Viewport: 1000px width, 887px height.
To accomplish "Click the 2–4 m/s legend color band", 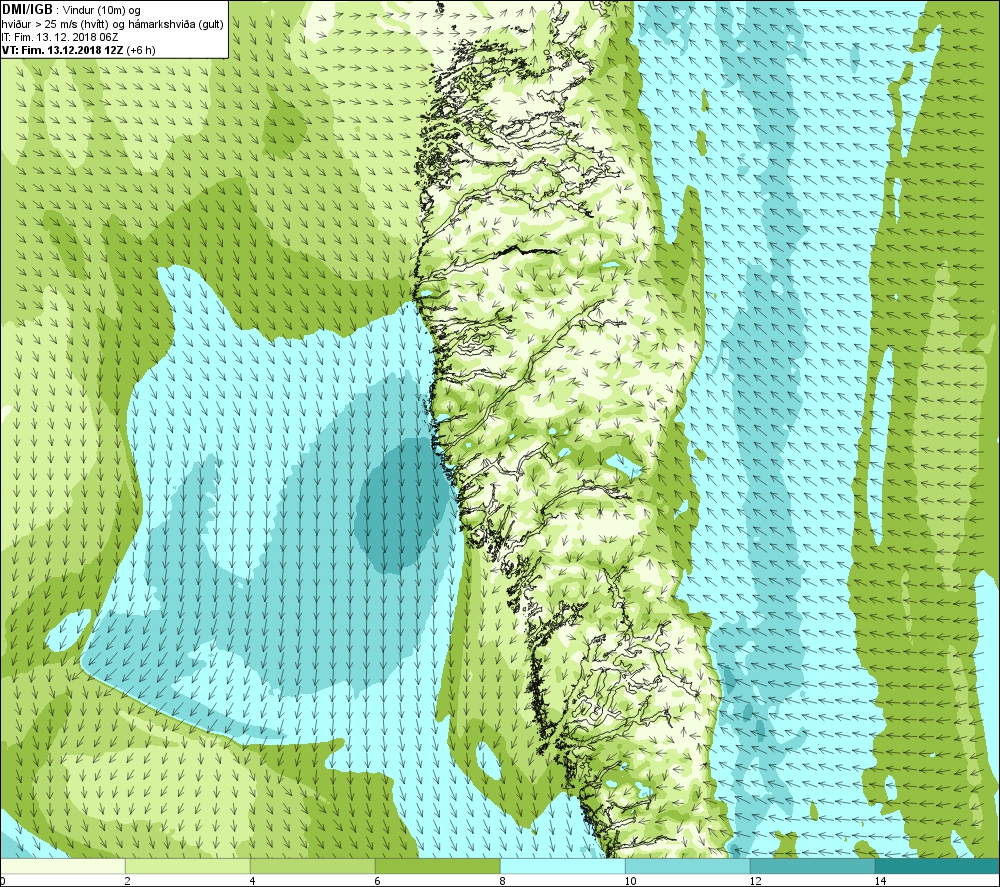I will pyautogui.click(x=188, y=866).
